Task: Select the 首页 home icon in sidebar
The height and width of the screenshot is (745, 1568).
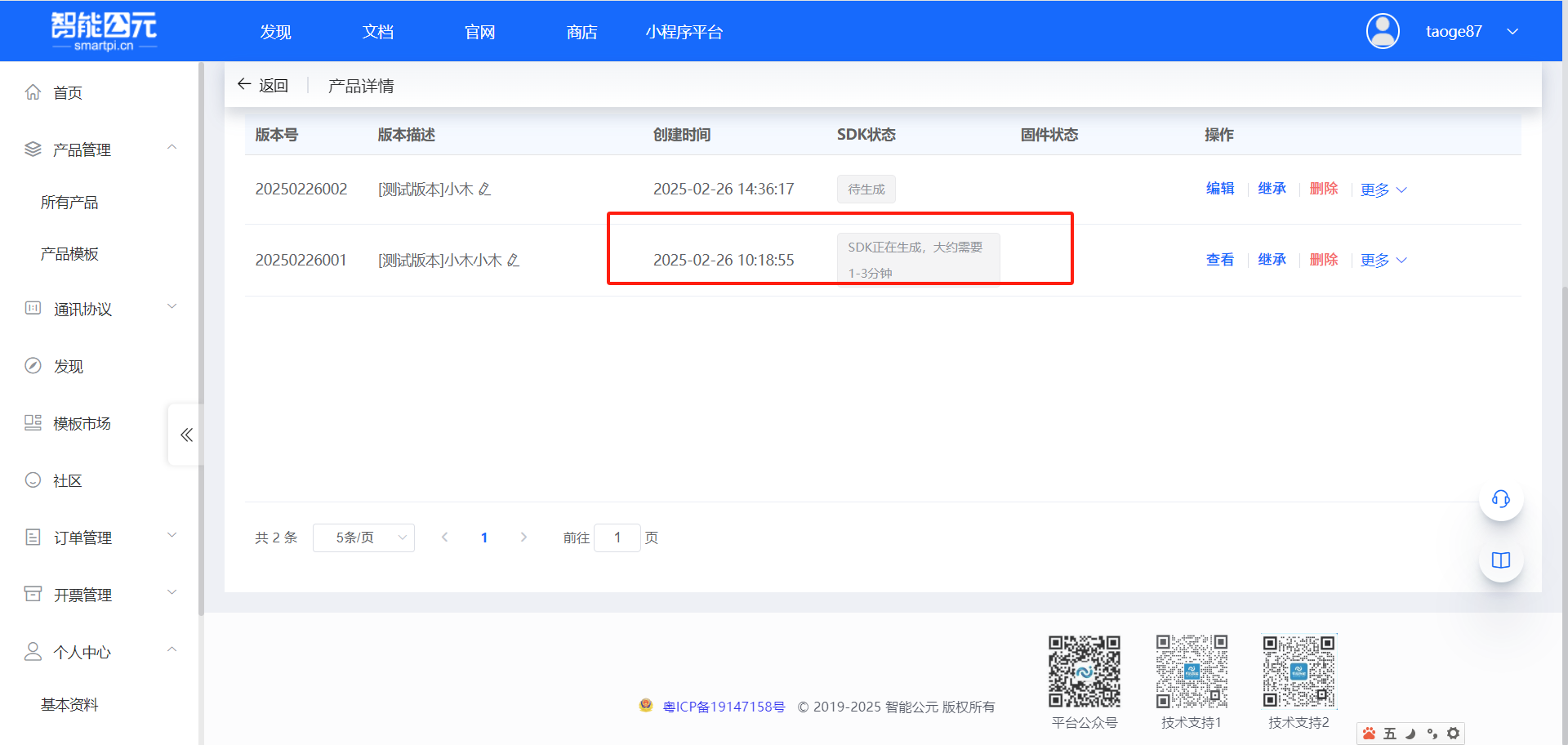Action: (x=33, y=91)
